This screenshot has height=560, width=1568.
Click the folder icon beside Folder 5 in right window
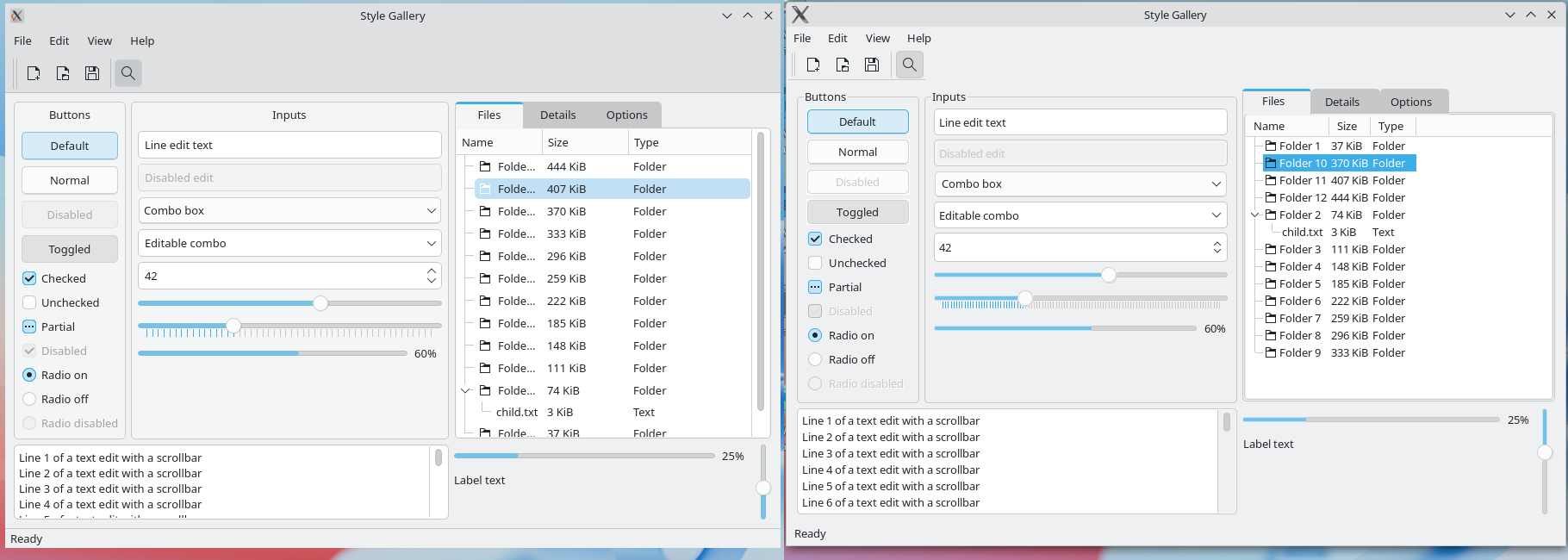(1271, 284)
